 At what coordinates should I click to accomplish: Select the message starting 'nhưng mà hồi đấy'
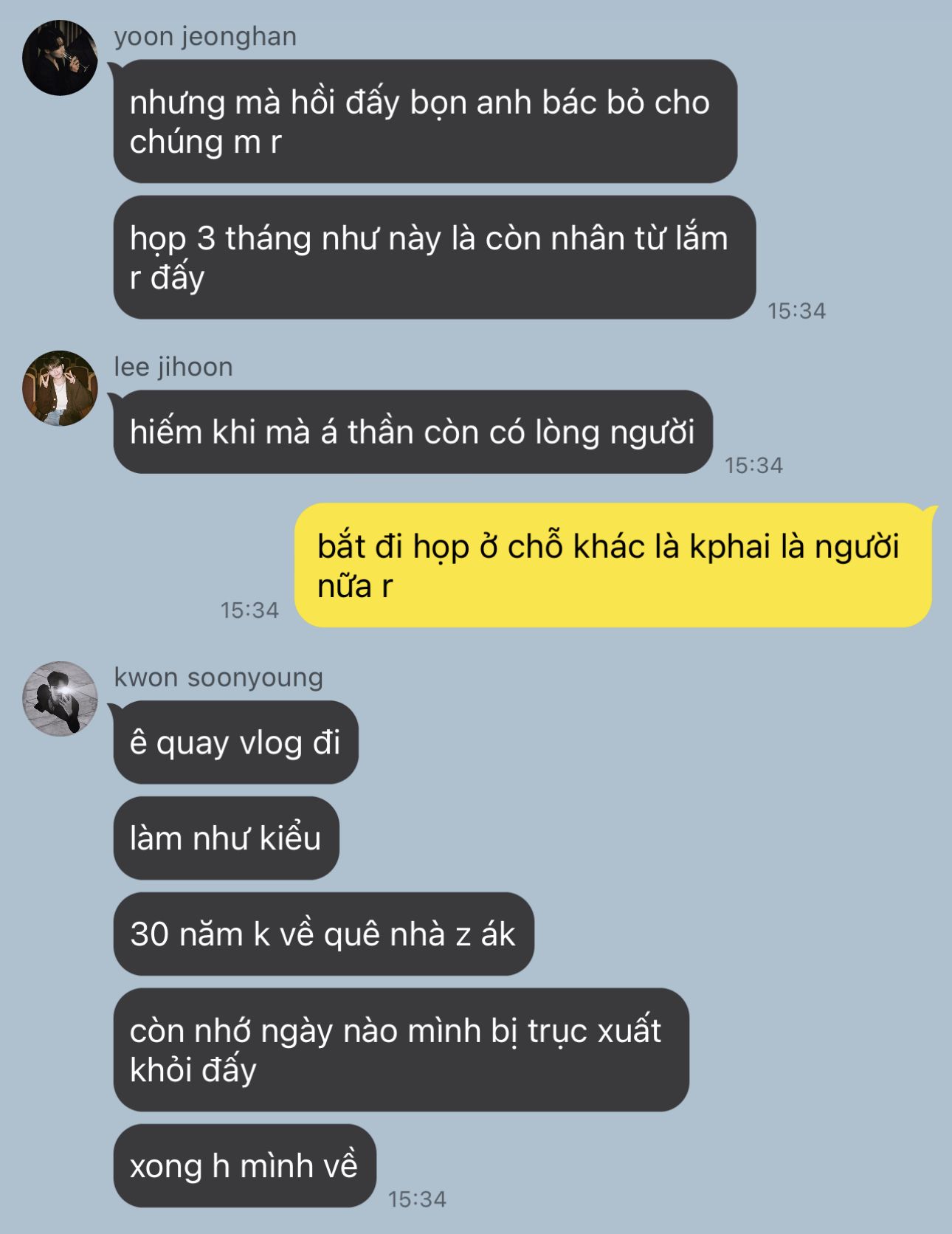[425, 121]
